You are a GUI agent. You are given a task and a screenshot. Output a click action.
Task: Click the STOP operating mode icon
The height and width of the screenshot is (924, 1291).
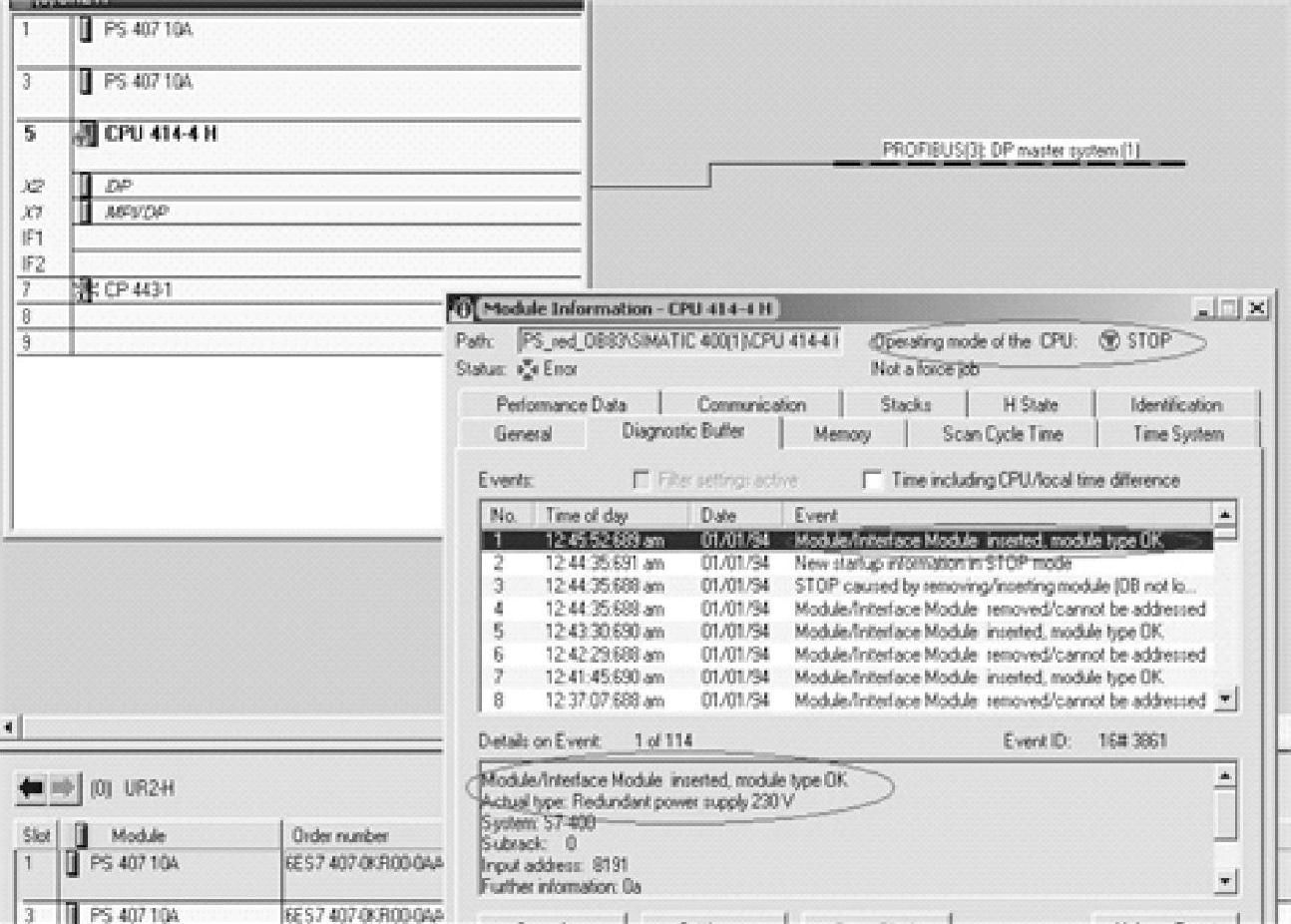[x=1109, y=341]
